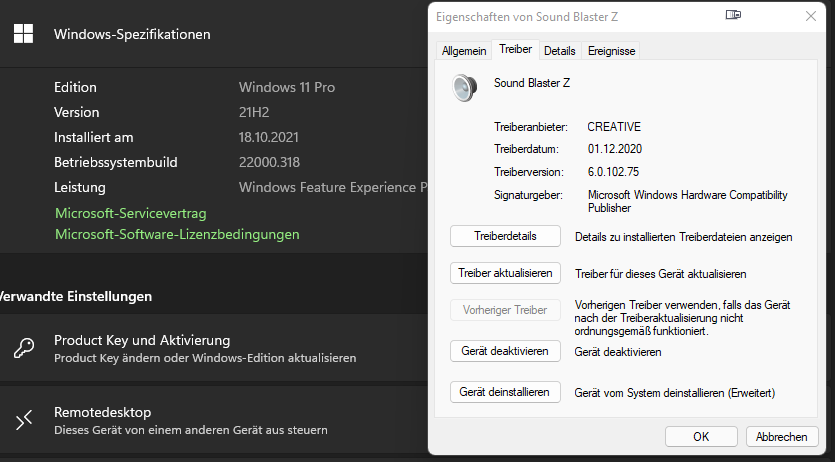Screen dimensions: 835x462
Task: Open the Microsoft-Servicevertrag link
Action: click(131, 213)
